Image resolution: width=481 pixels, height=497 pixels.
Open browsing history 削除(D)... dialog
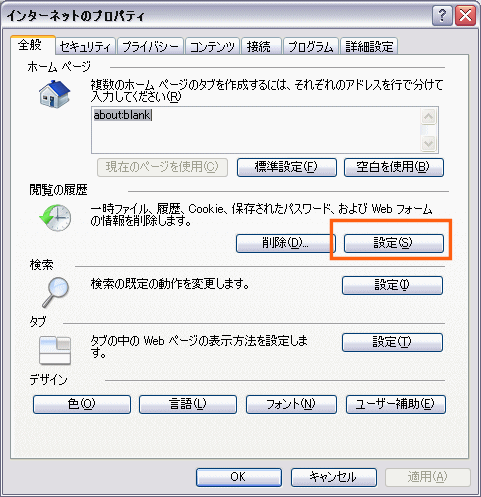286,243
